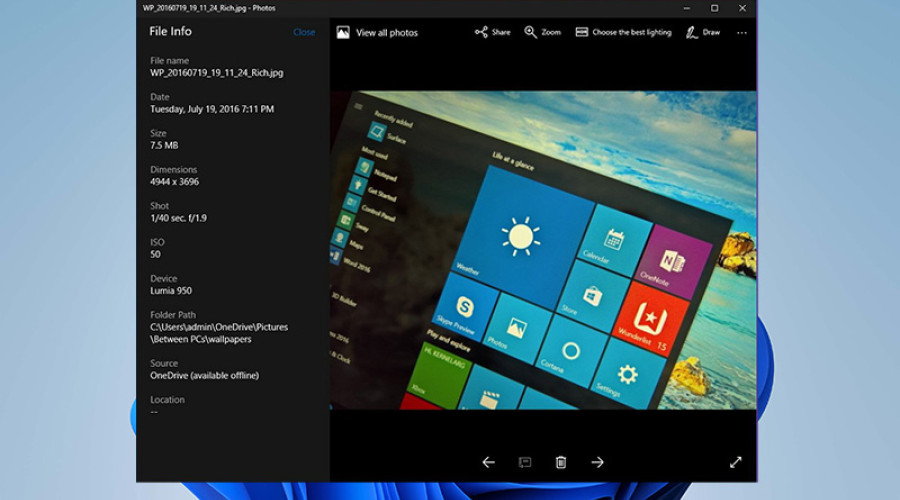Click the slideshow icon beside the trash
This screenshot has width=900, height=500.
525,462
